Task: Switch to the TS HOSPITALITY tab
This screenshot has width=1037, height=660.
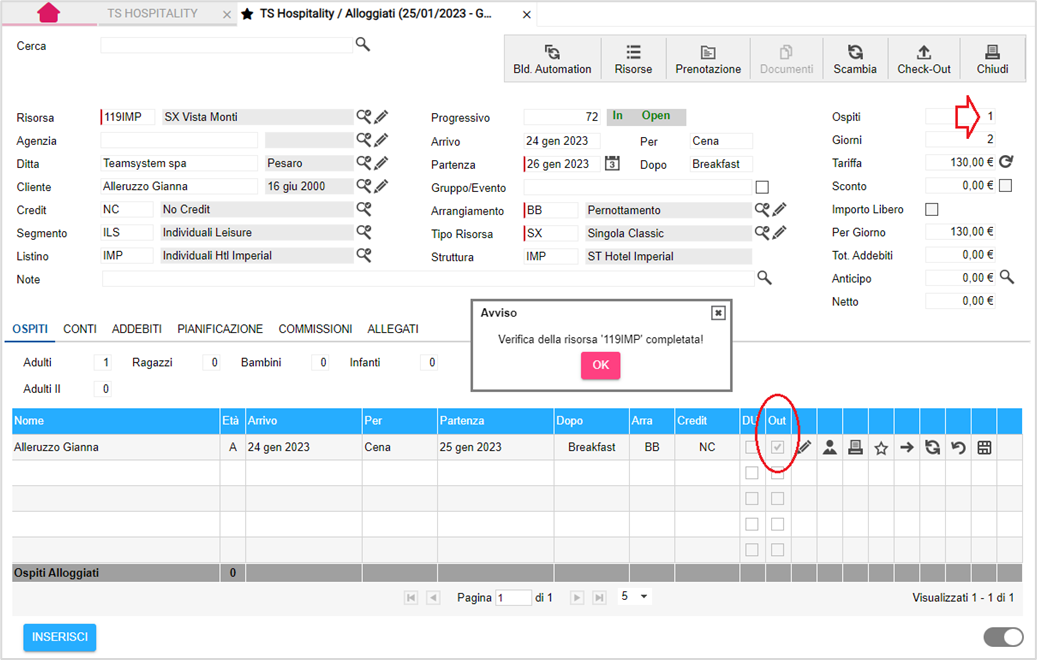Action: click(153, 13)
